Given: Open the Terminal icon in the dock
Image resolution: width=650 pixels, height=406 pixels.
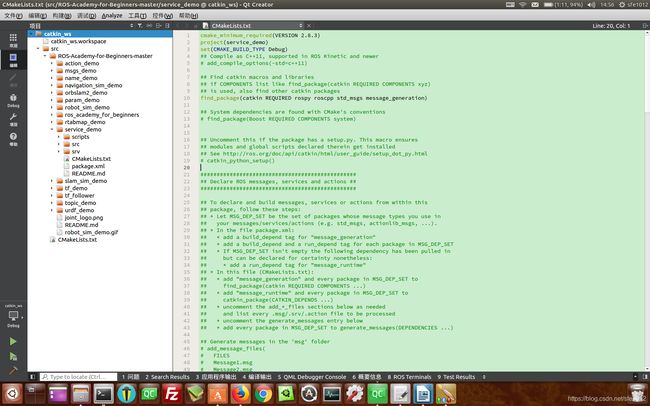Looking at the screenshot, I should pyautogui.click(x=104, y=394).
